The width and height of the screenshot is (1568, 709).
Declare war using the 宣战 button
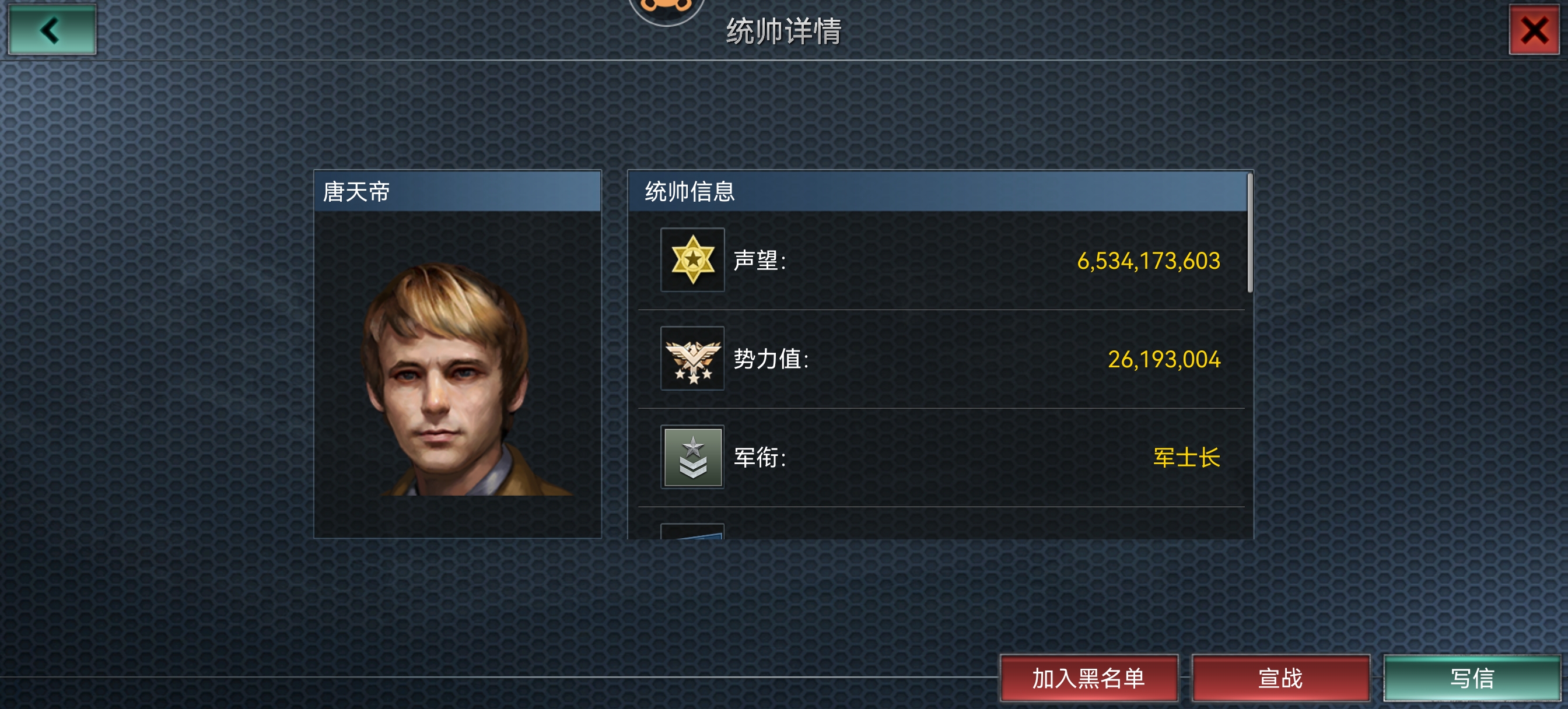pos(1280,678)
